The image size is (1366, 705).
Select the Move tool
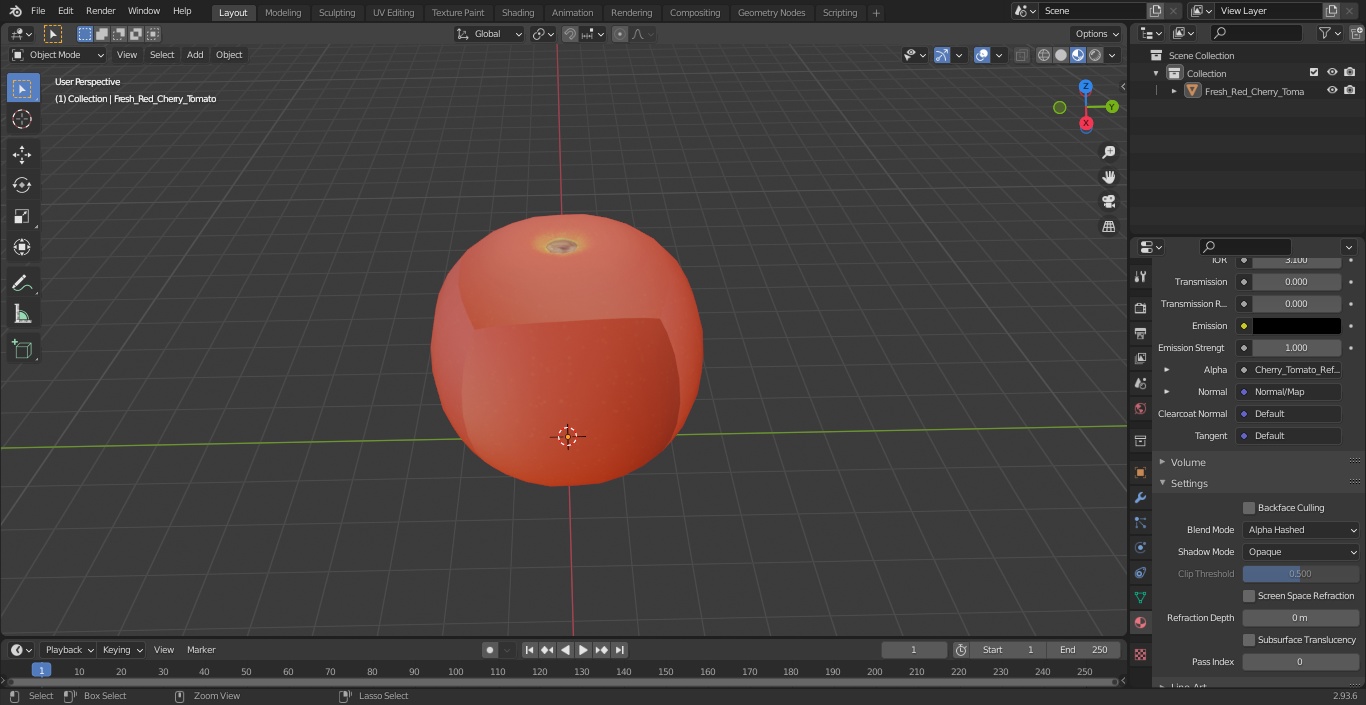point(22,154)
